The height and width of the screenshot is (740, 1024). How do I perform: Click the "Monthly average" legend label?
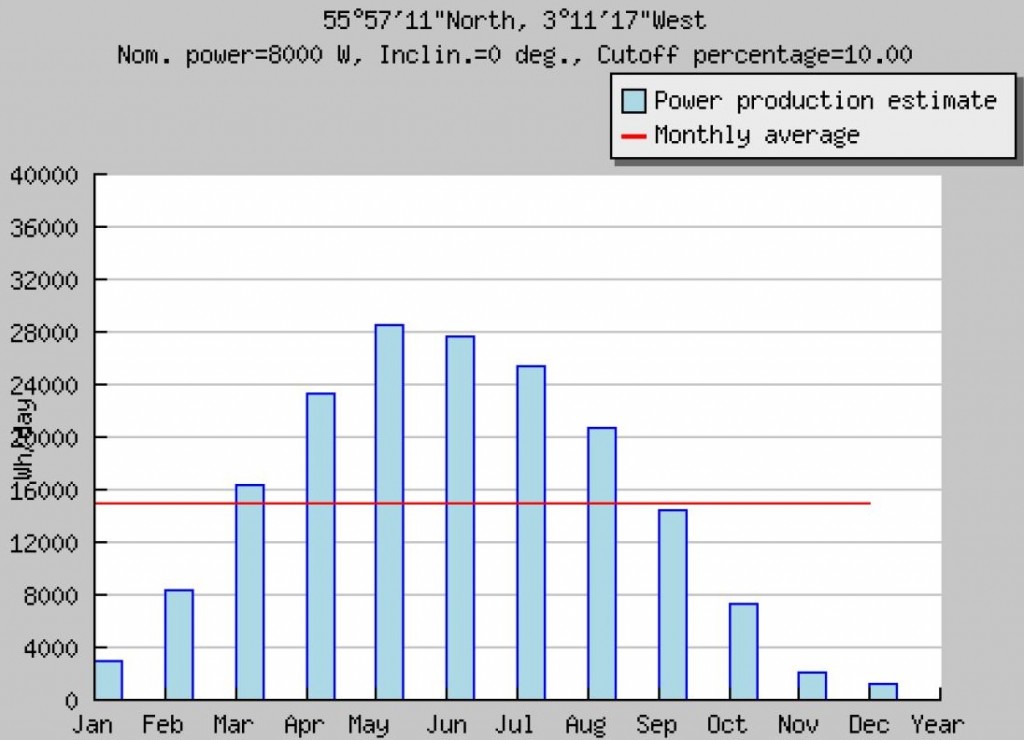point(756,135)
